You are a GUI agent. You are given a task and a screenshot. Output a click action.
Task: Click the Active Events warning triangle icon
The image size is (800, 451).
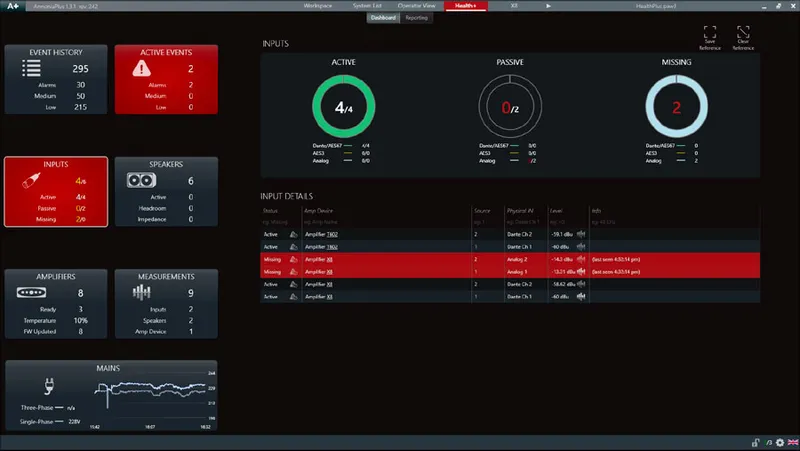[141, 68]
